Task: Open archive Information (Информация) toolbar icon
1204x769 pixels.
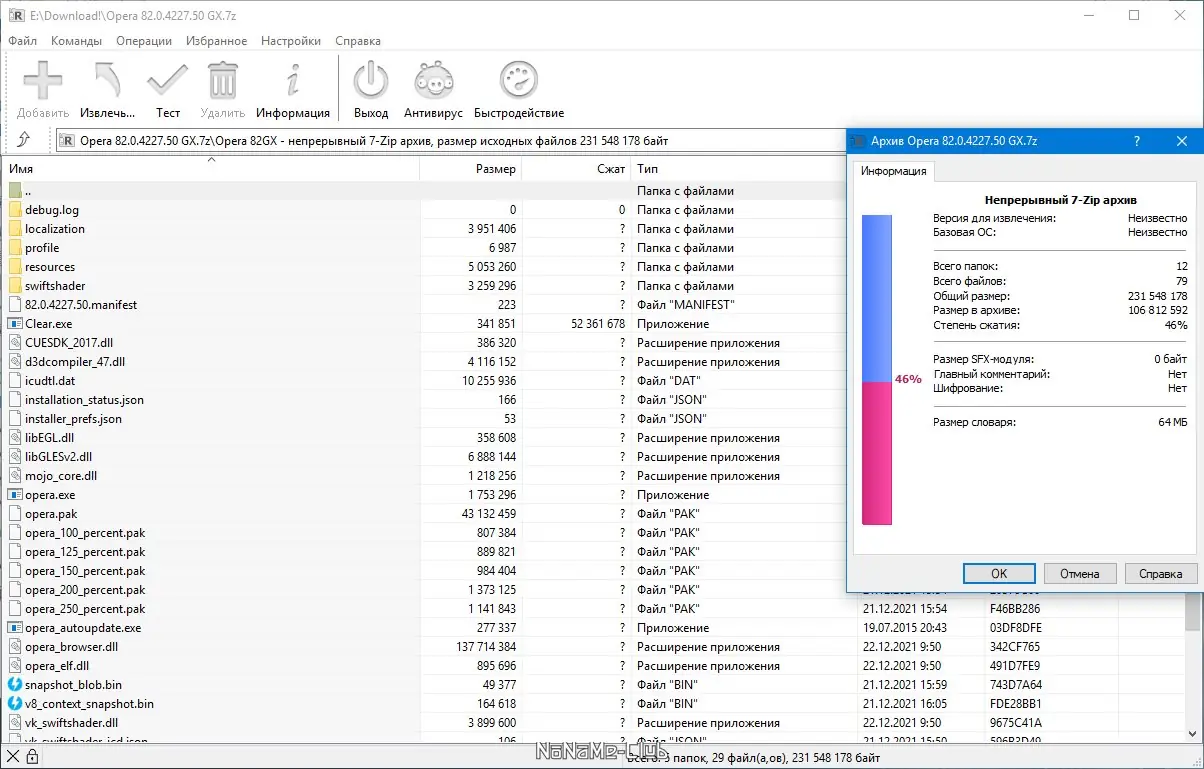Action: click(292, 80)
